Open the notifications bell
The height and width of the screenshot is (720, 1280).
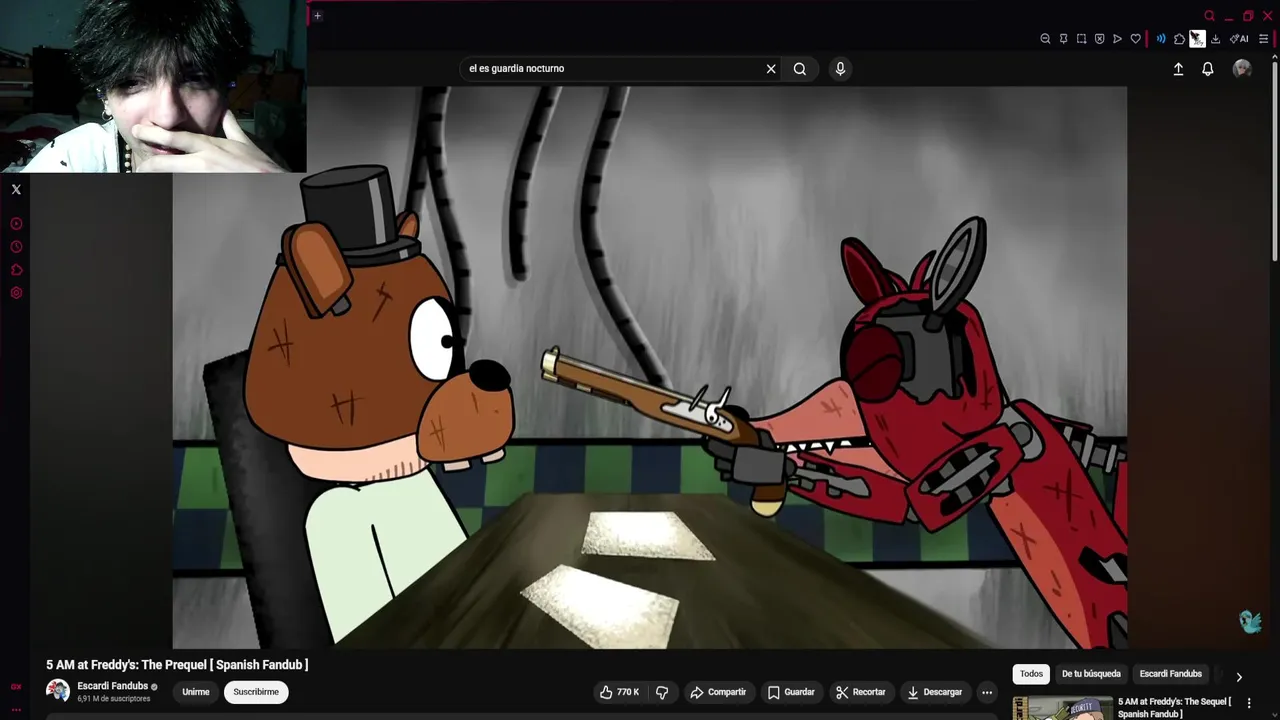click(1208, 69)
